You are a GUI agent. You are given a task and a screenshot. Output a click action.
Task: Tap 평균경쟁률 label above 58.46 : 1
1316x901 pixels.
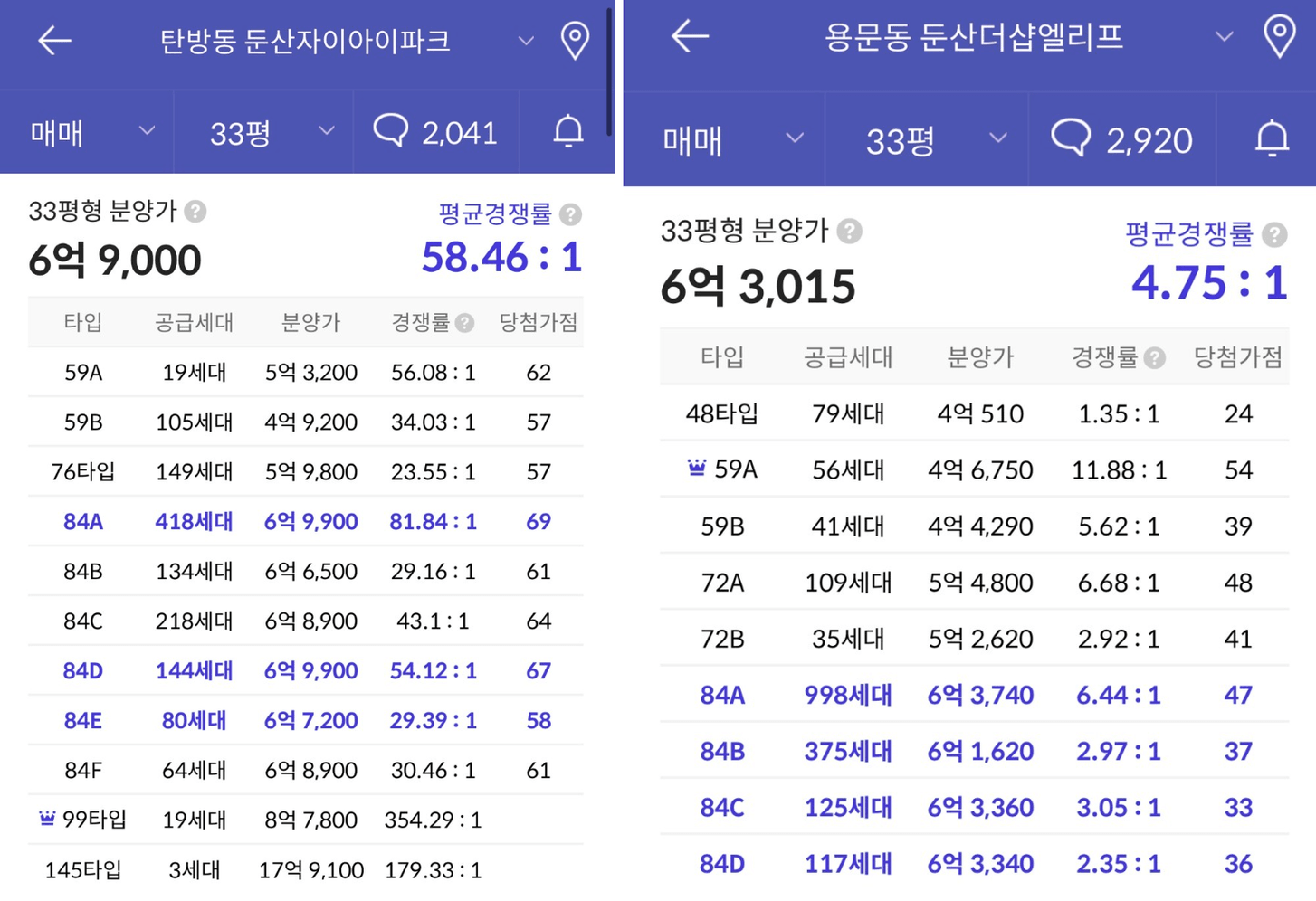(x=494, y=214)
